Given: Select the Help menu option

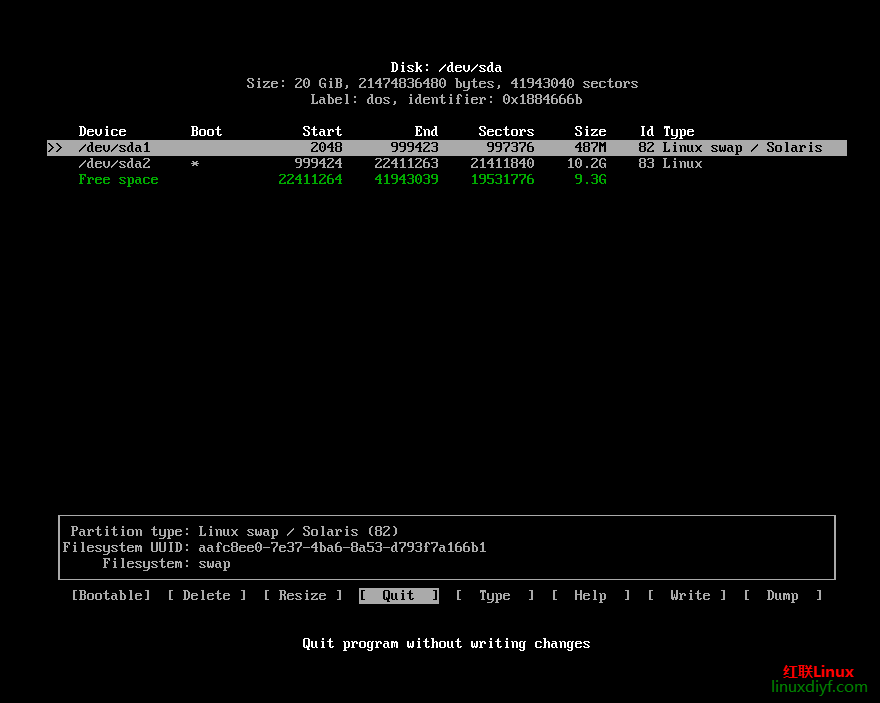Looking at the screenshot, I should point(590,595).
